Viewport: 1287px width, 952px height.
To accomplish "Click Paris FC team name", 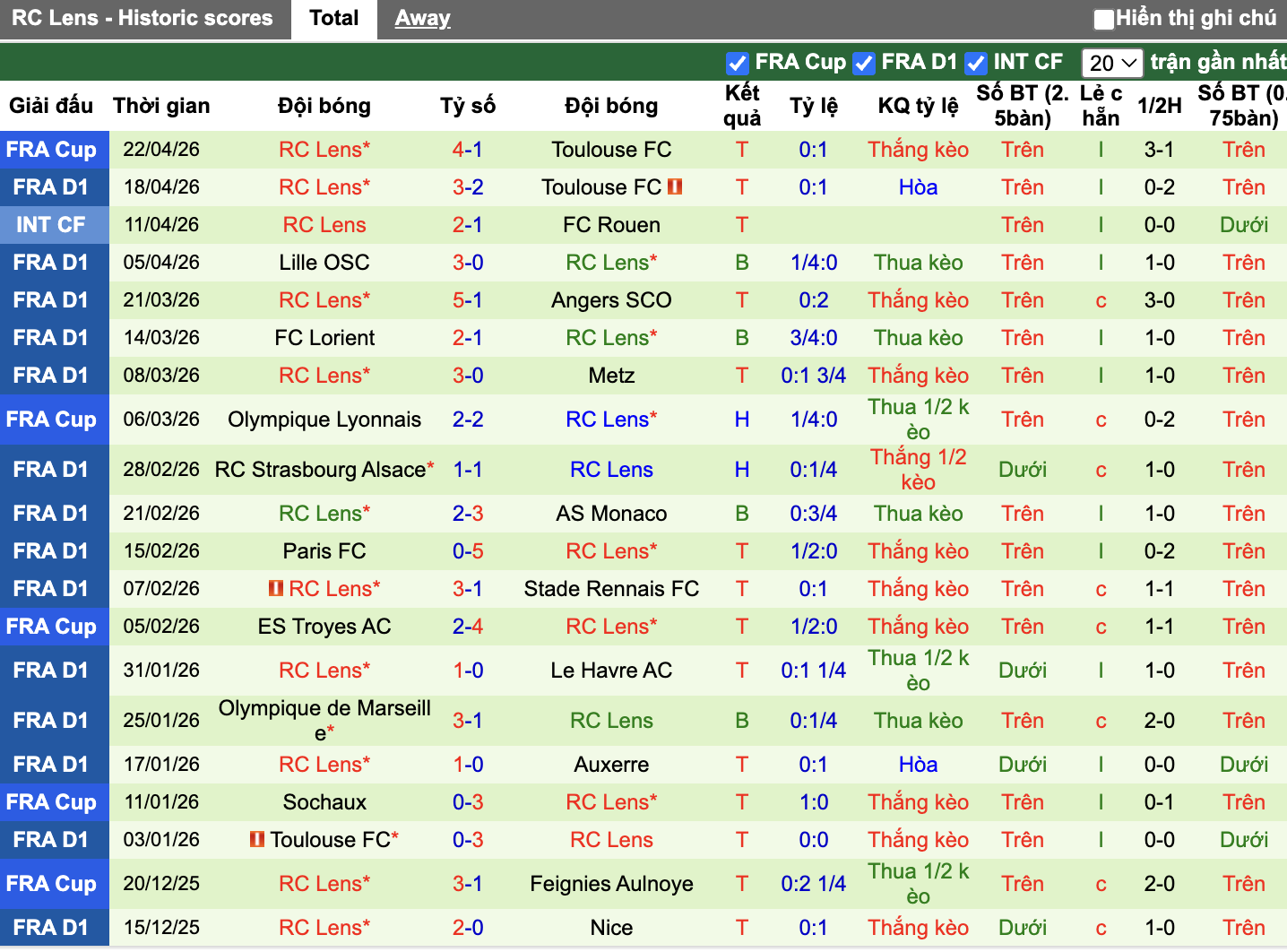I will (x=324, y=551).
